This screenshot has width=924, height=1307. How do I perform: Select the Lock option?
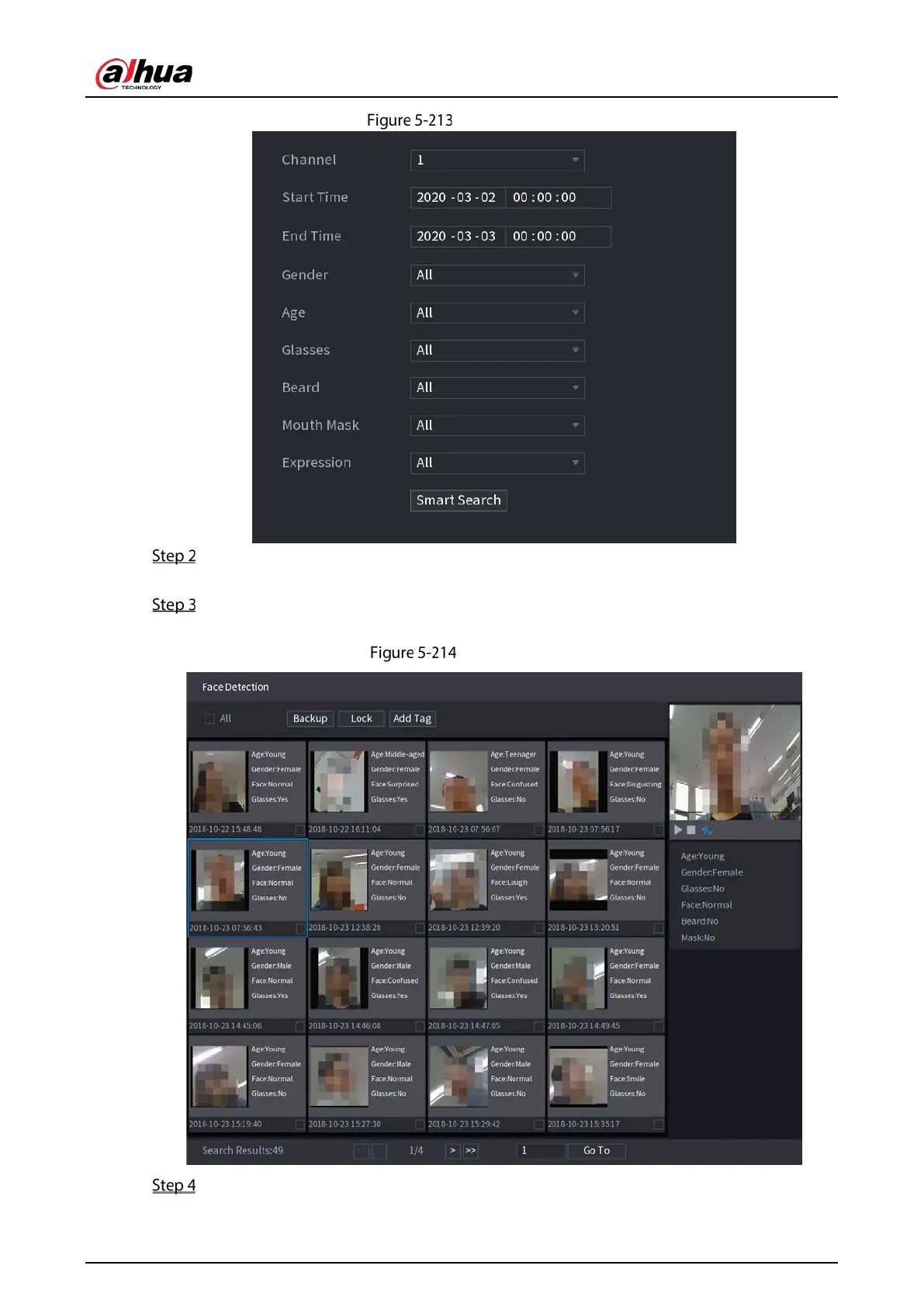click(x=362, y=719)
